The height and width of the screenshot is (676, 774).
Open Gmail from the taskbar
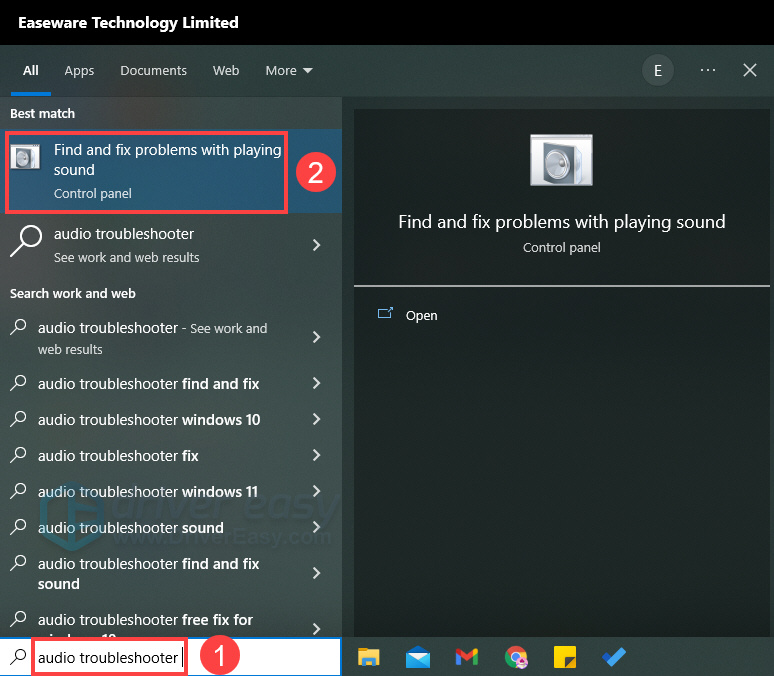pyautogui.click(x=466, y=657)
